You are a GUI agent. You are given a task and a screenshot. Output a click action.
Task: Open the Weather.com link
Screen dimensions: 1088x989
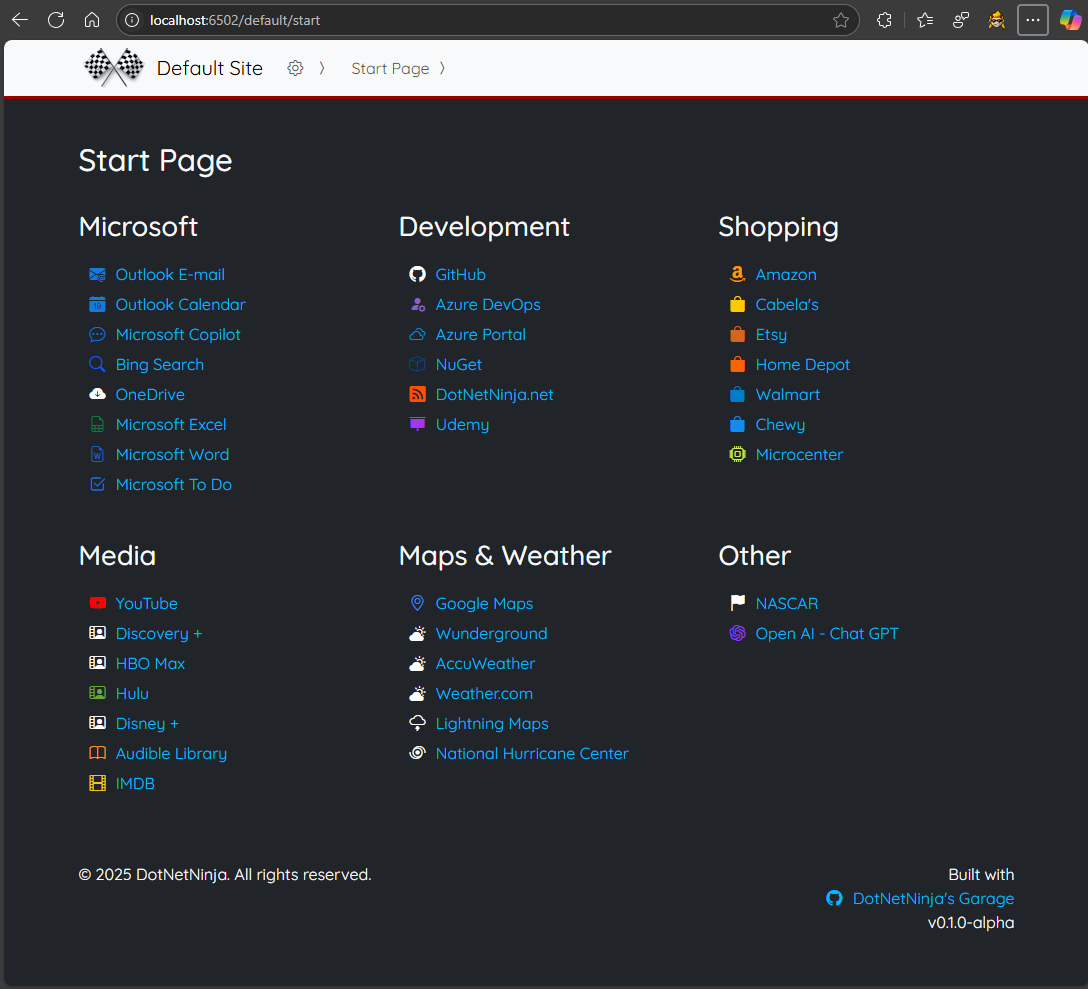pos(484,693)
